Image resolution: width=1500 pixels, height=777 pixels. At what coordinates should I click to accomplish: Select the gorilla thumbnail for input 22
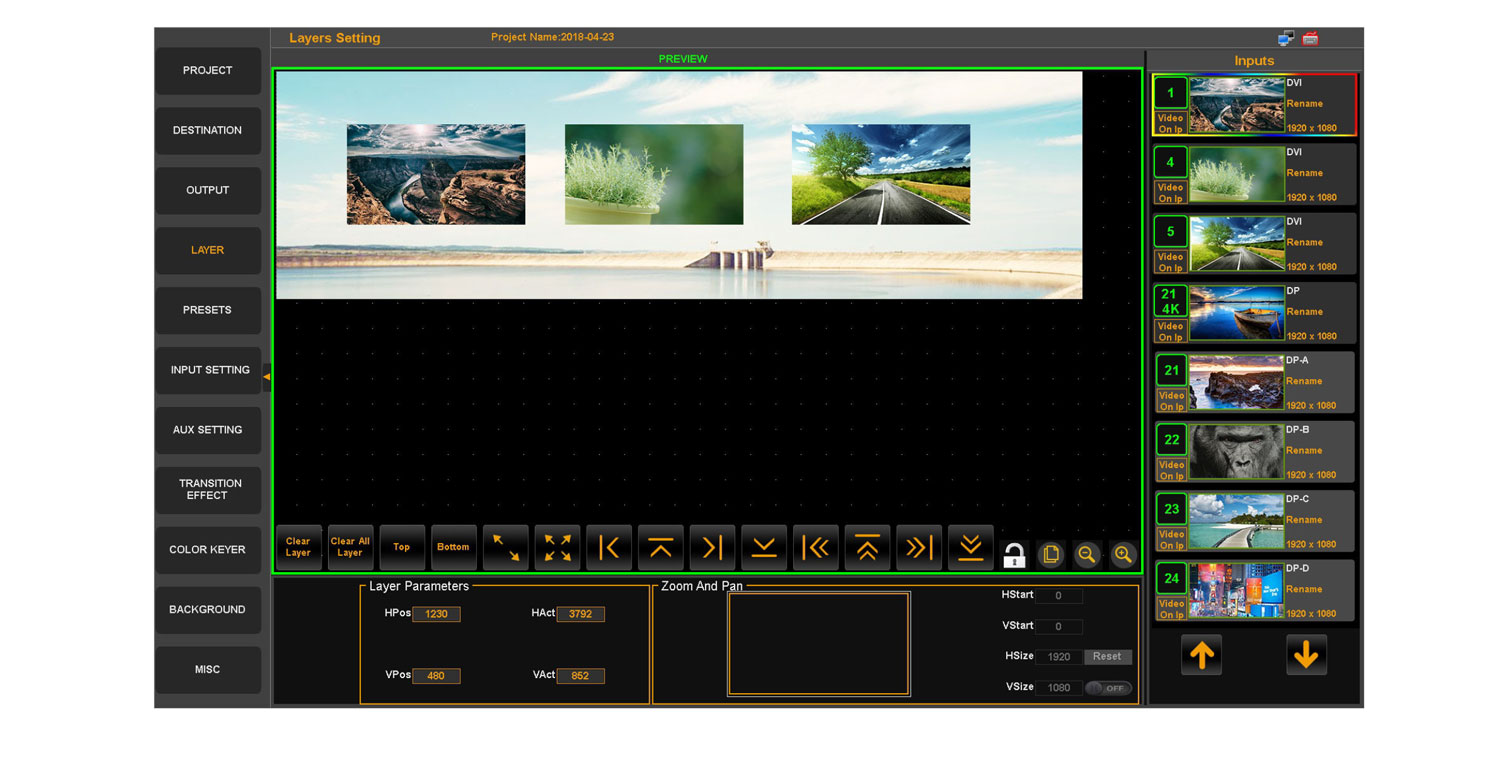coord(1236,449)
